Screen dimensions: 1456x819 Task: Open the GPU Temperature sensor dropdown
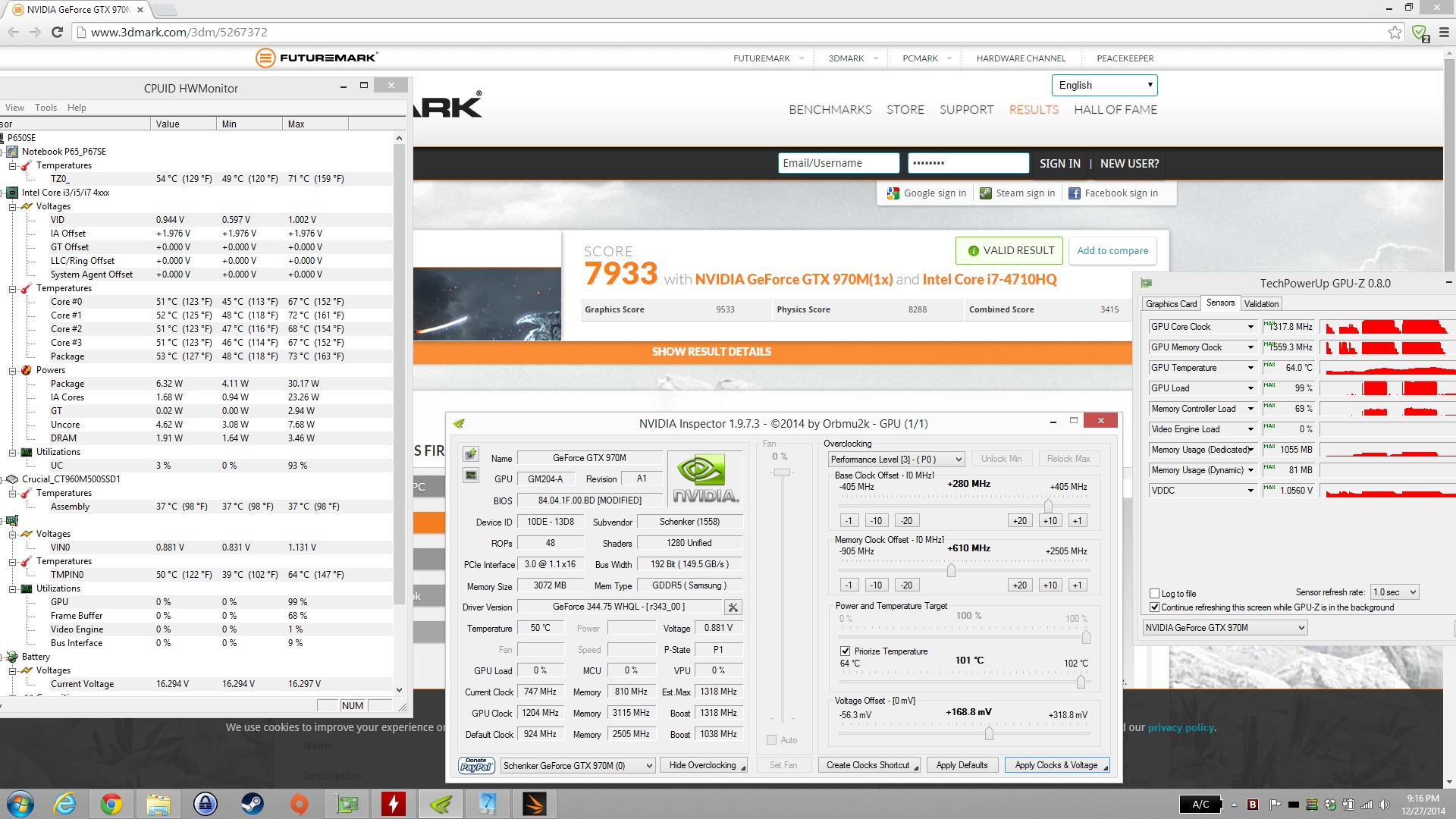pos(1250,368)
